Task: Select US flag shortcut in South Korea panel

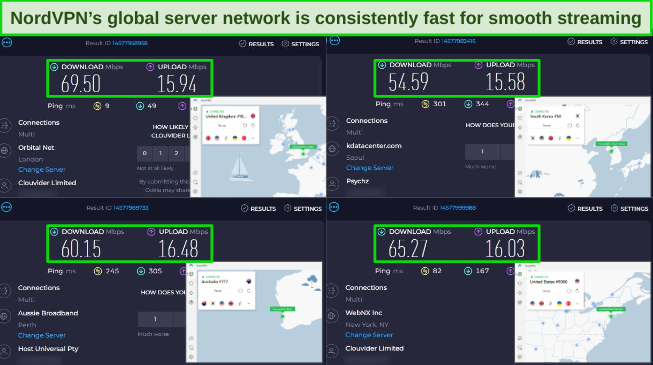Action: (542, 138)
